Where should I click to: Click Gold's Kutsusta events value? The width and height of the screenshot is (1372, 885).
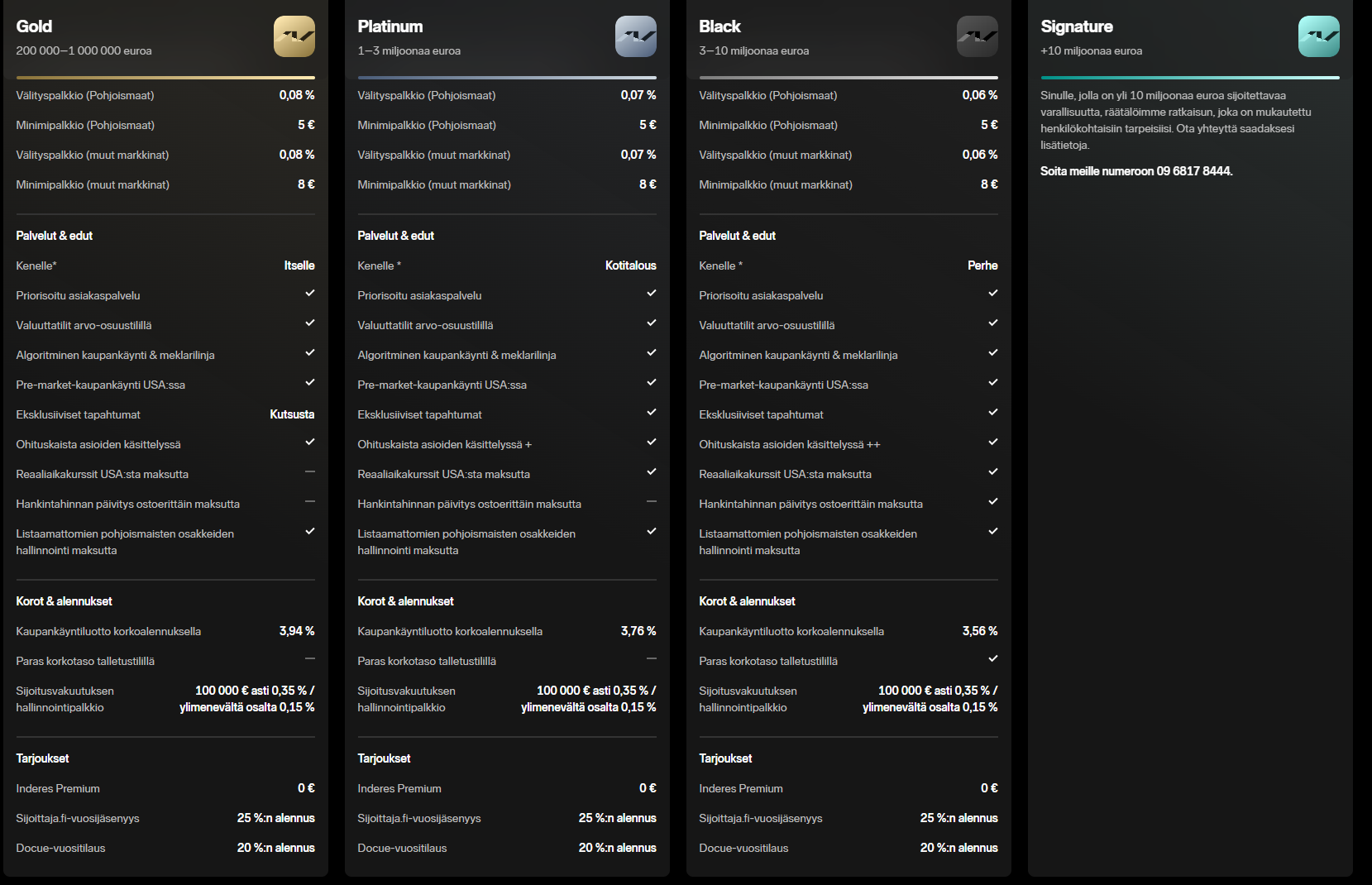pos(292,414)
